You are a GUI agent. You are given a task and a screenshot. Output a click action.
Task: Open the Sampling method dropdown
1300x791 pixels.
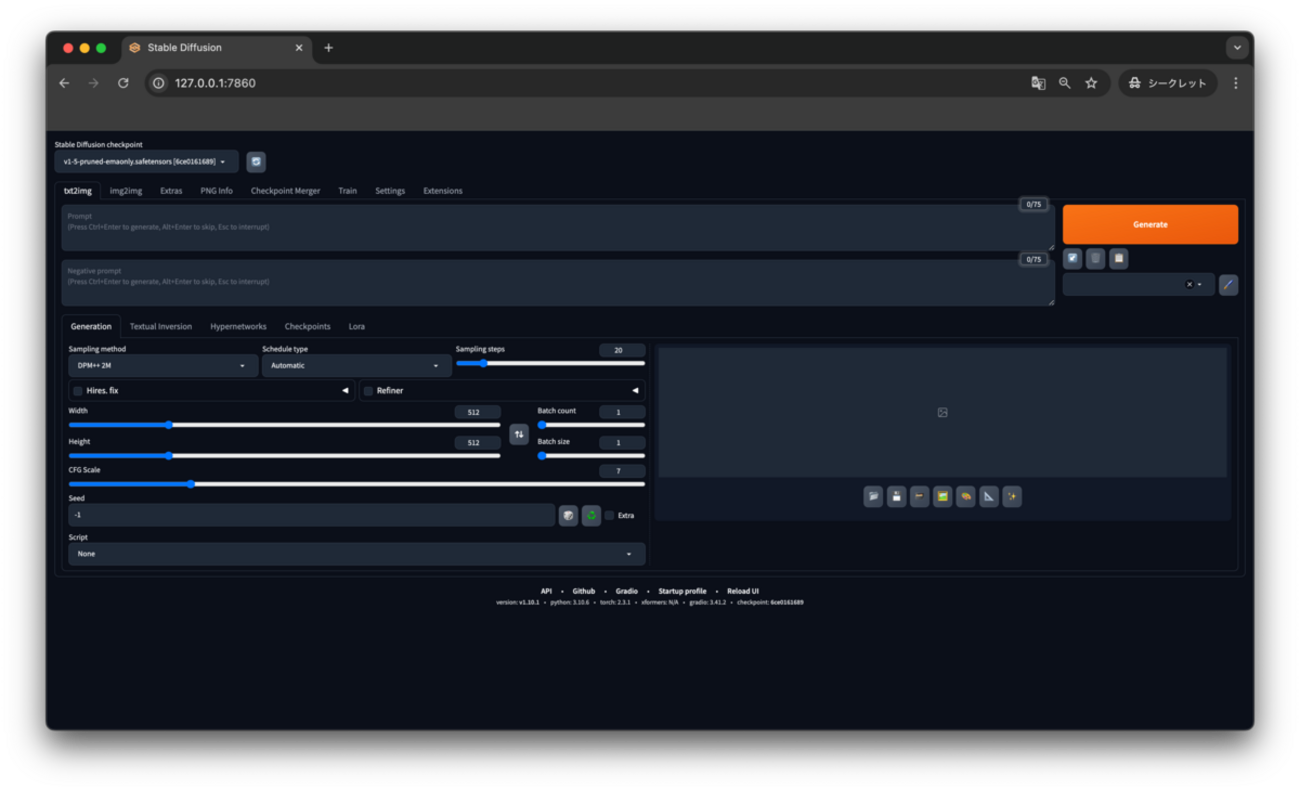coord(162,365)
